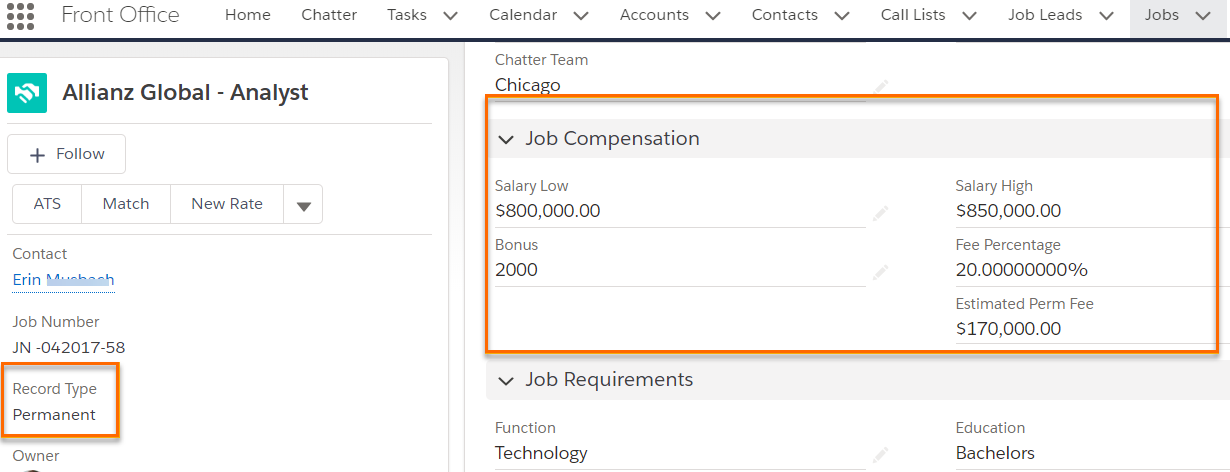
Task: Click the Estimated Perm Fee $170,000.00
Action: (x=1008, y=329)
